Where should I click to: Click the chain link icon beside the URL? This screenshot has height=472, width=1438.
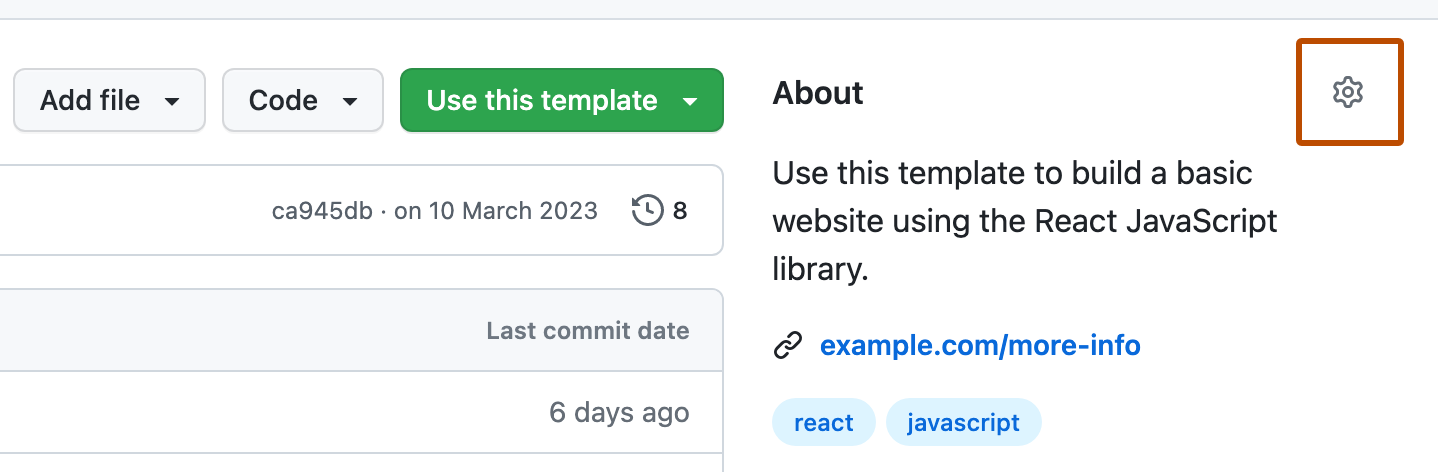788,346
